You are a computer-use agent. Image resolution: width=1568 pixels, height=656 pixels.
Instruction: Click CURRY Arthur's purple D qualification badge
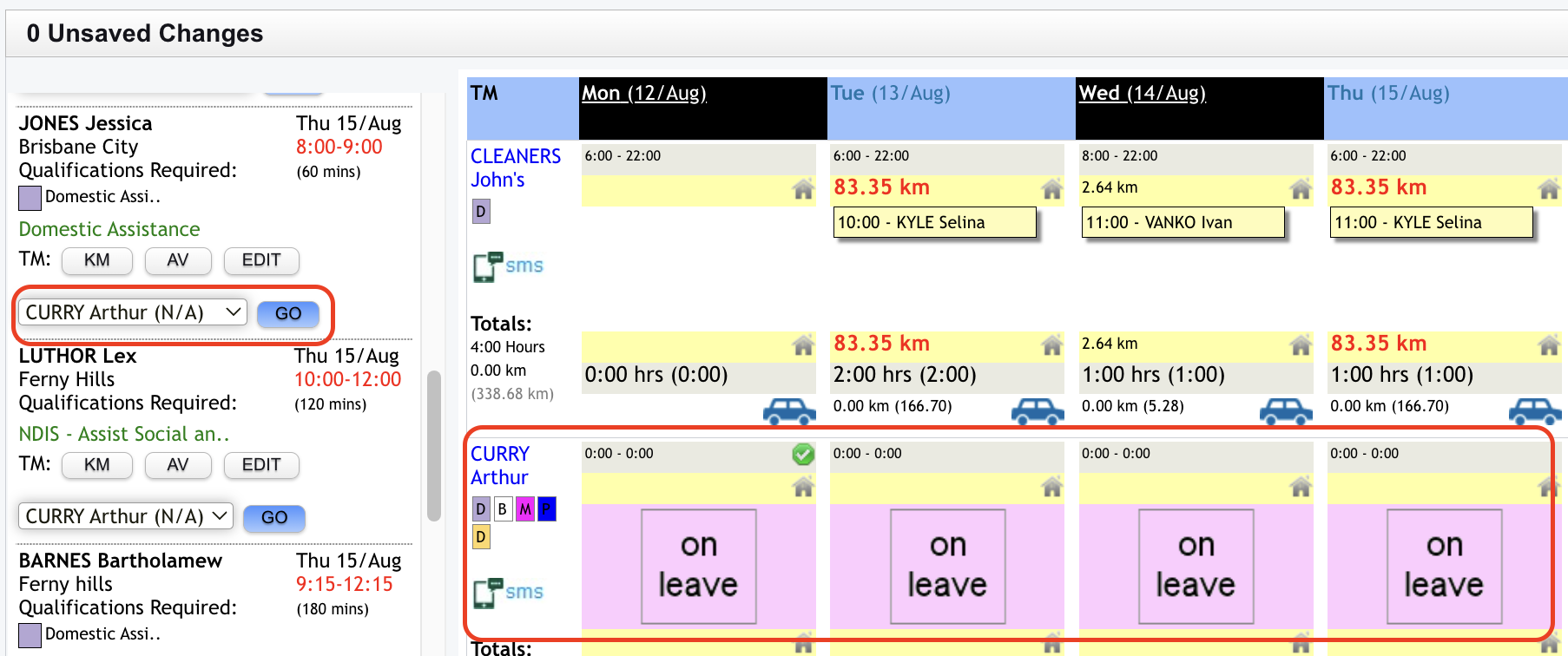click(481, 509)
